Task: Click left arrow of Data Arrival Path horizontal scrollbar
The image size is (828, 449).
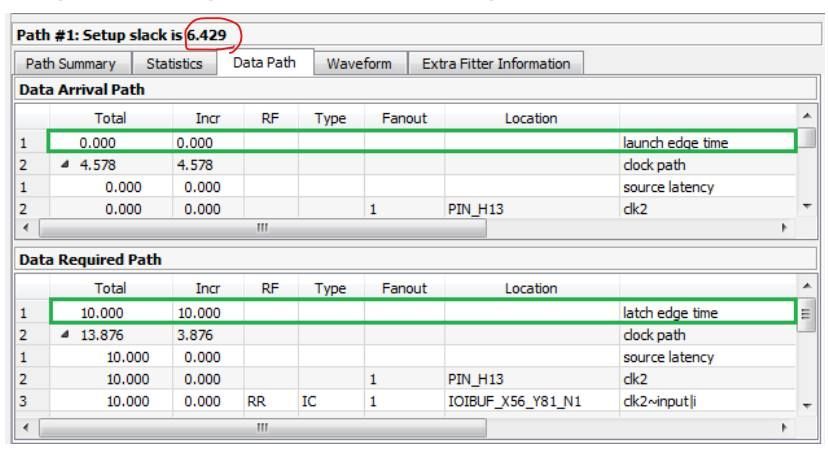Action: 26,228
